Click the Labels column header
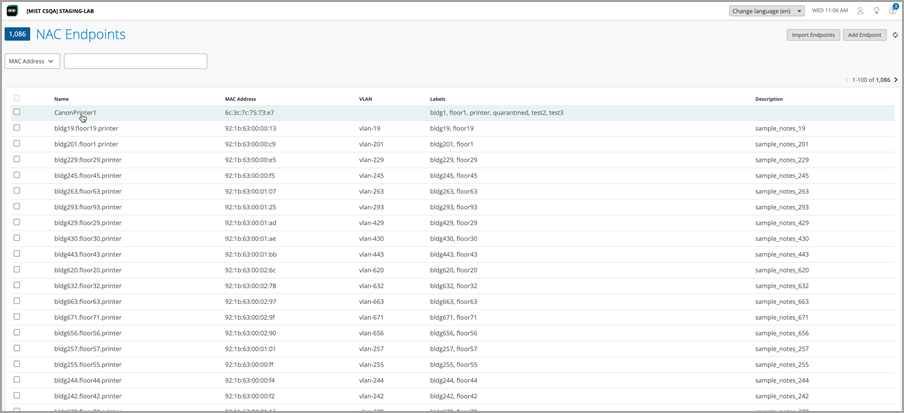 [437, 99]
